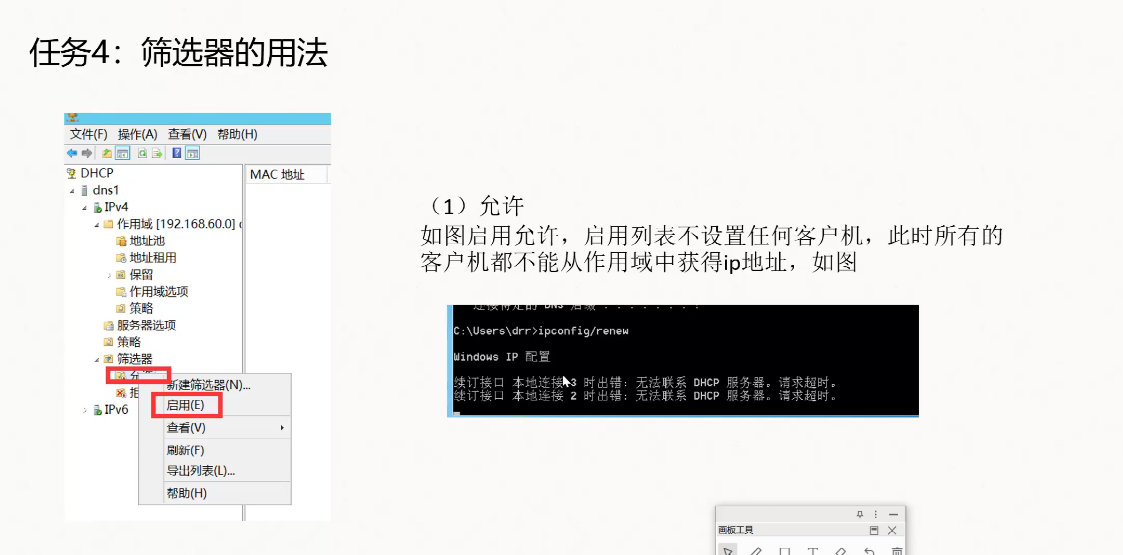Expand the 保留 node arrow
The height and width of the screenshot is (555, 1123).
click(109, 275)
